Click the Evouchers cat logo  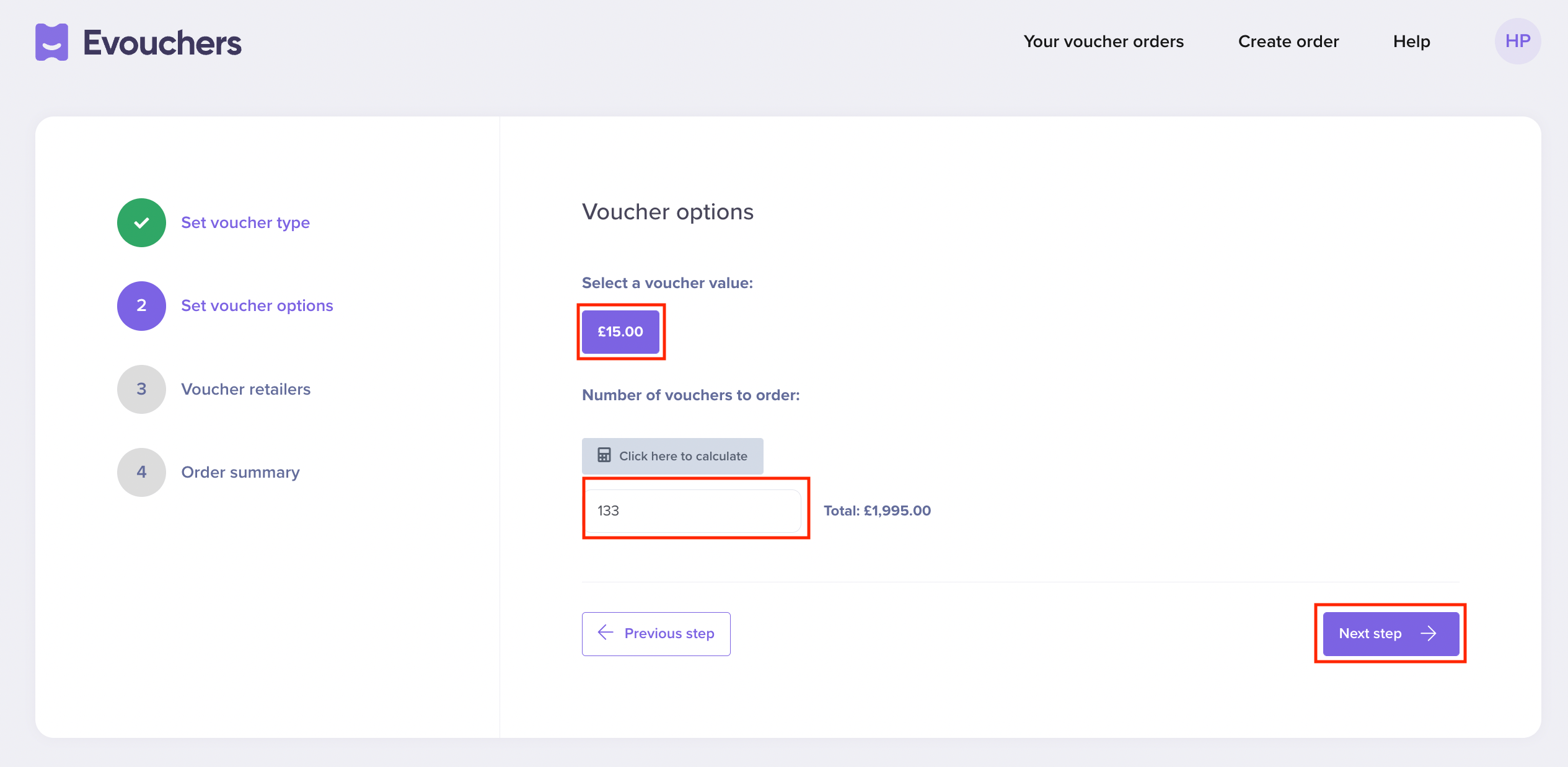click(x=51, y=42)
